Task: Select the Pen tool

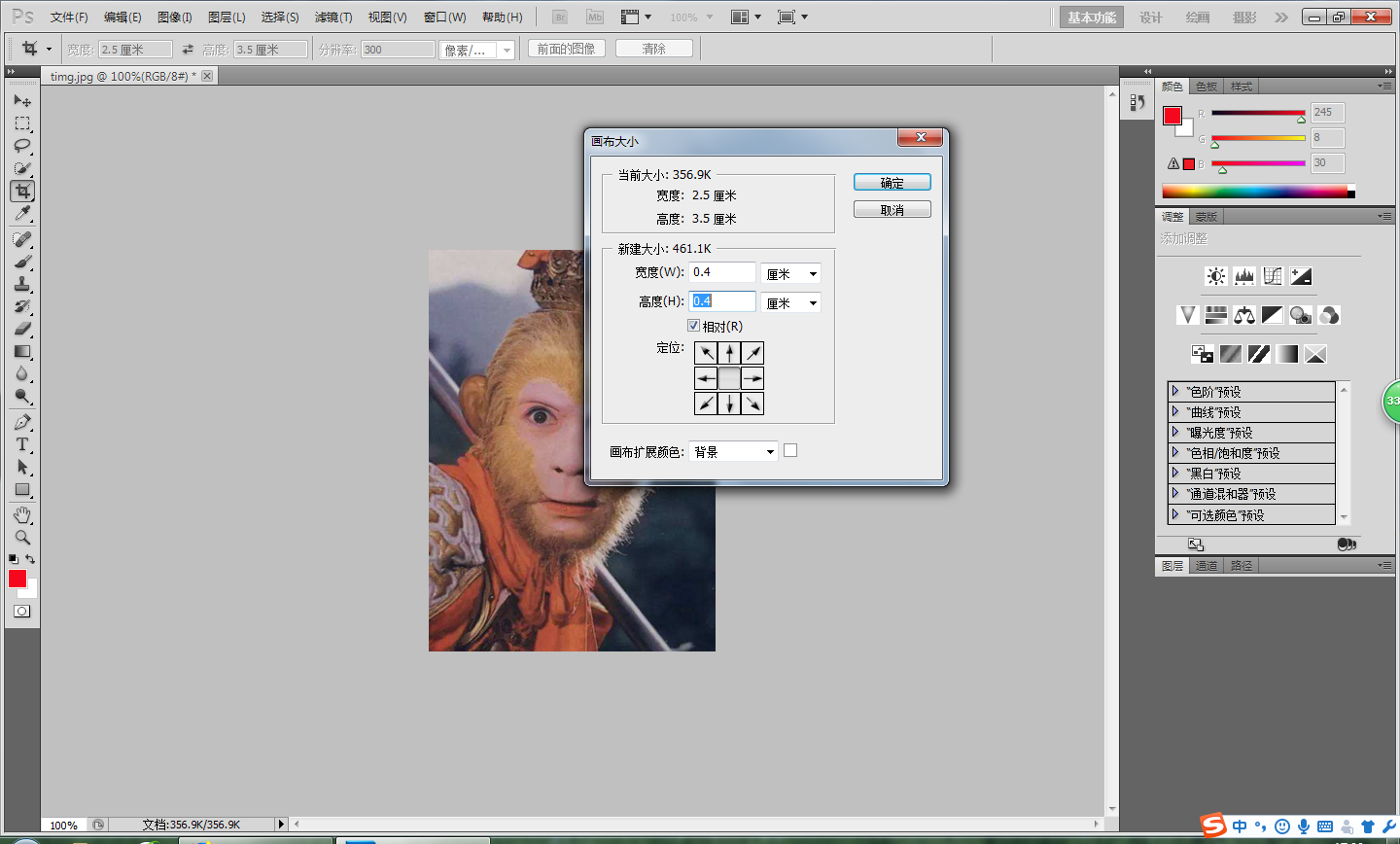Action: (22, 422)
